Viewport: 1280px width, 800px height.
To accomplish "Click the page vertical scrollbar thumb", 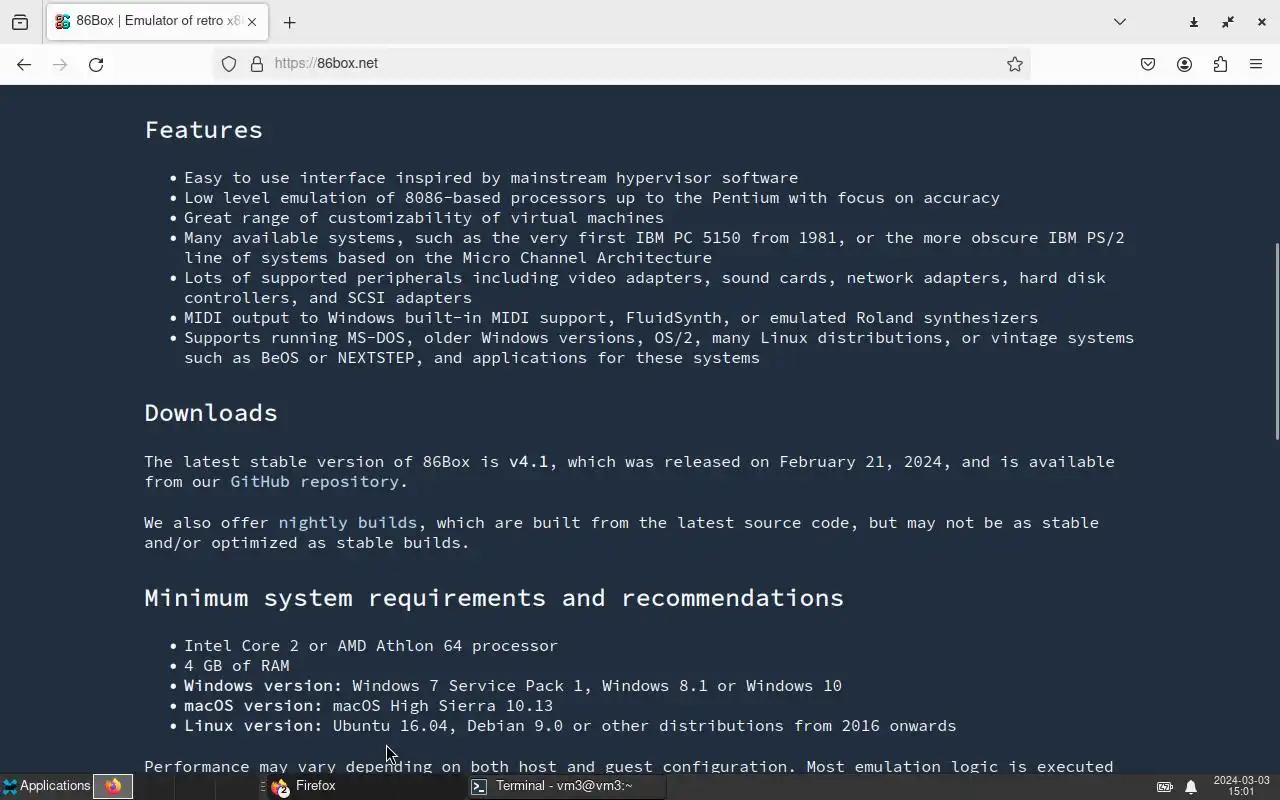I will (1276, 340).
